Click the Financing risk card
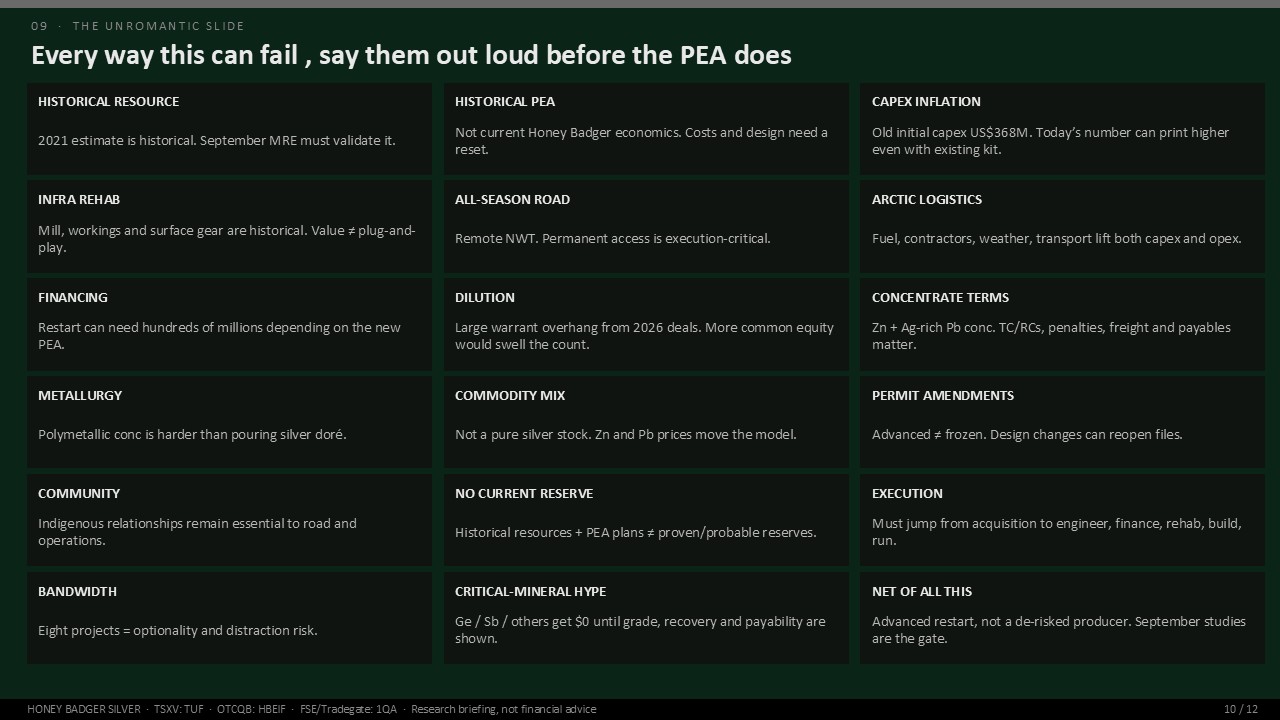Viewport: 1280px width, 720px height. [229, 325]
